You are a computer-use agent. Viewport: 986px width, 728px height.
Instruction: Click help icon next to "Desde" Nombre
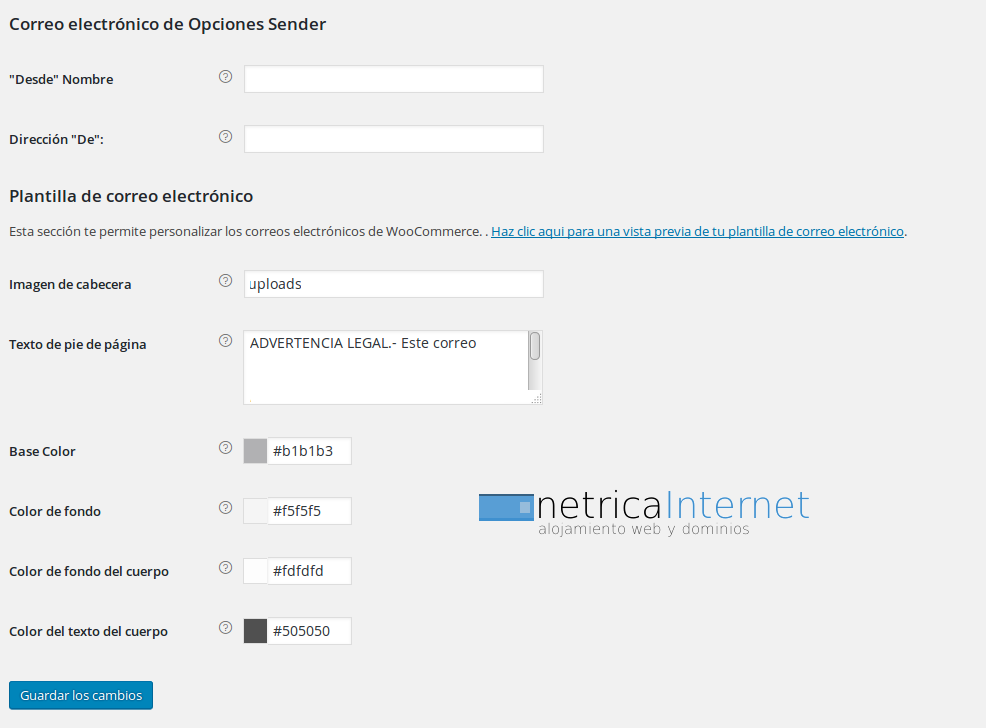point(225,76)
